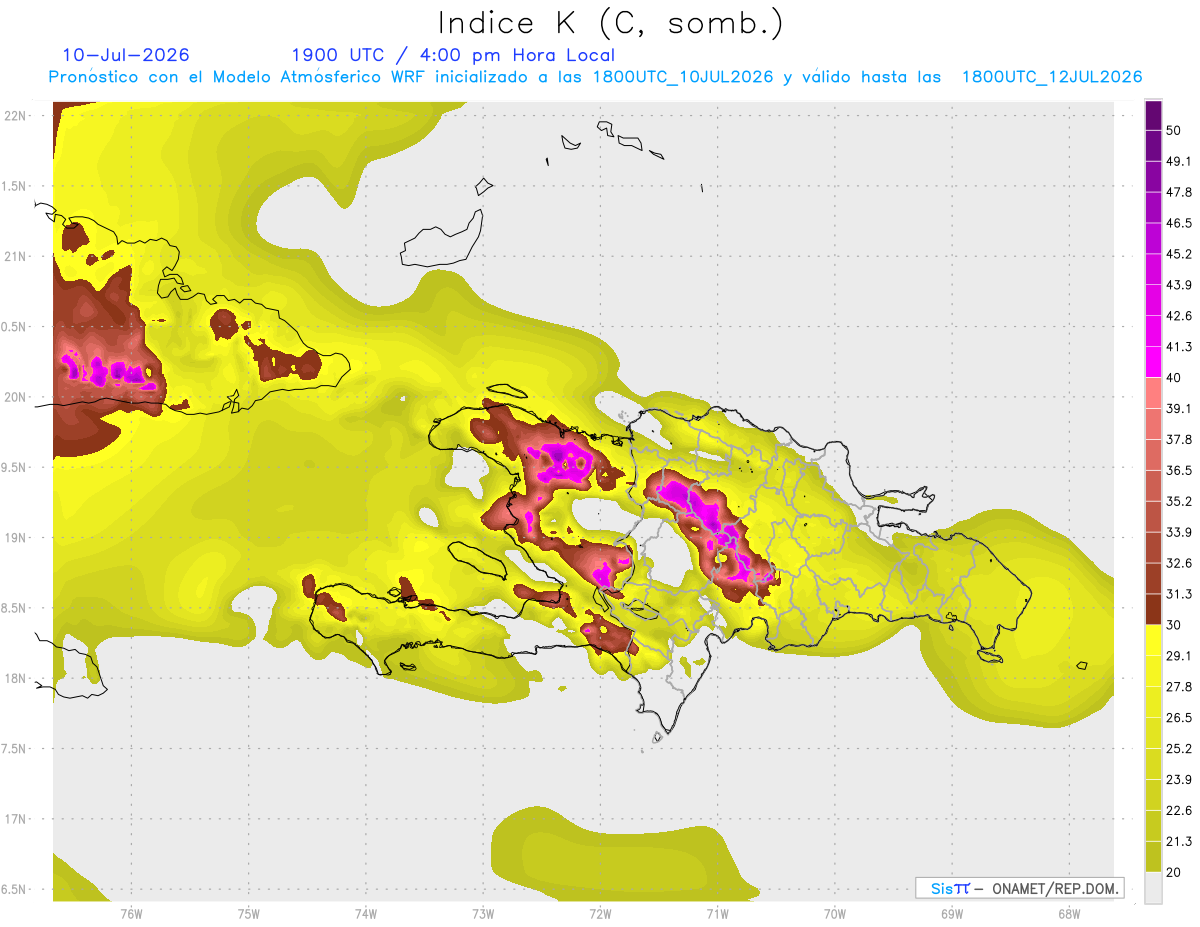The image size is (1200, 927).
Task: Click the '47.8' value on the color scale
Action: [1179, 192]
